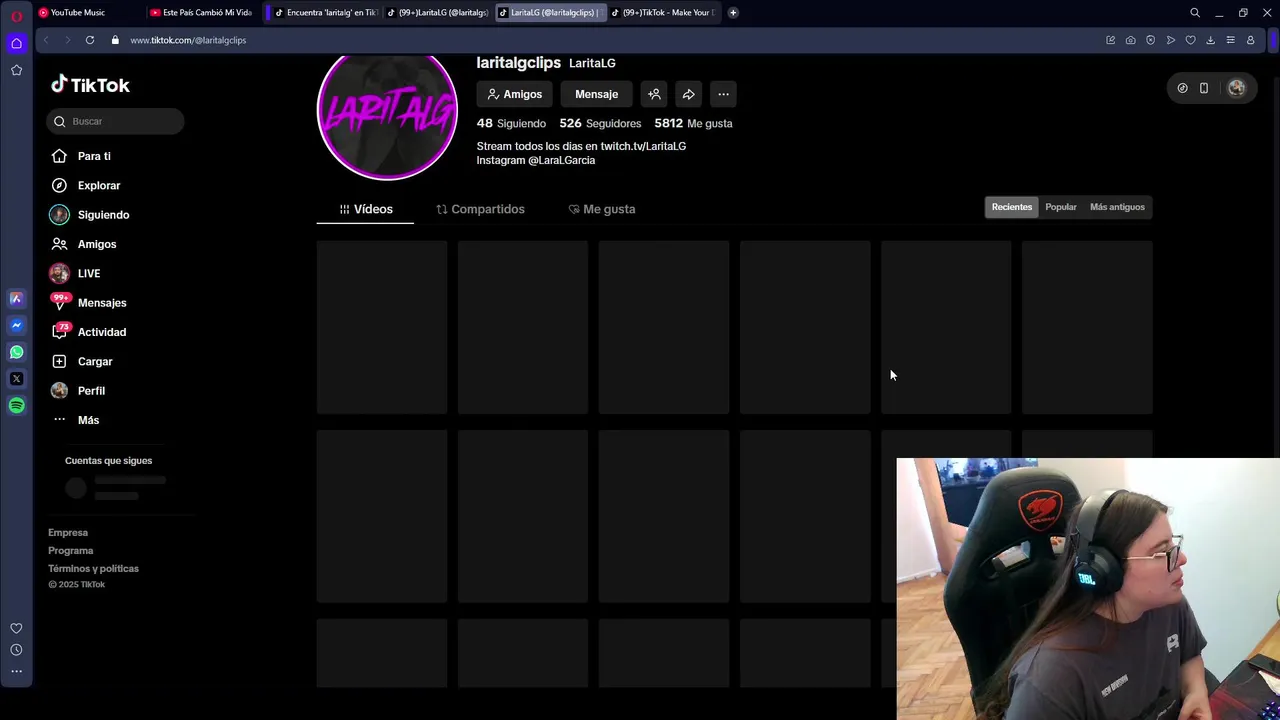Open the Actividad notifications
The width and height of the screenshot is (1280, 720).
(x=101, y=332)
